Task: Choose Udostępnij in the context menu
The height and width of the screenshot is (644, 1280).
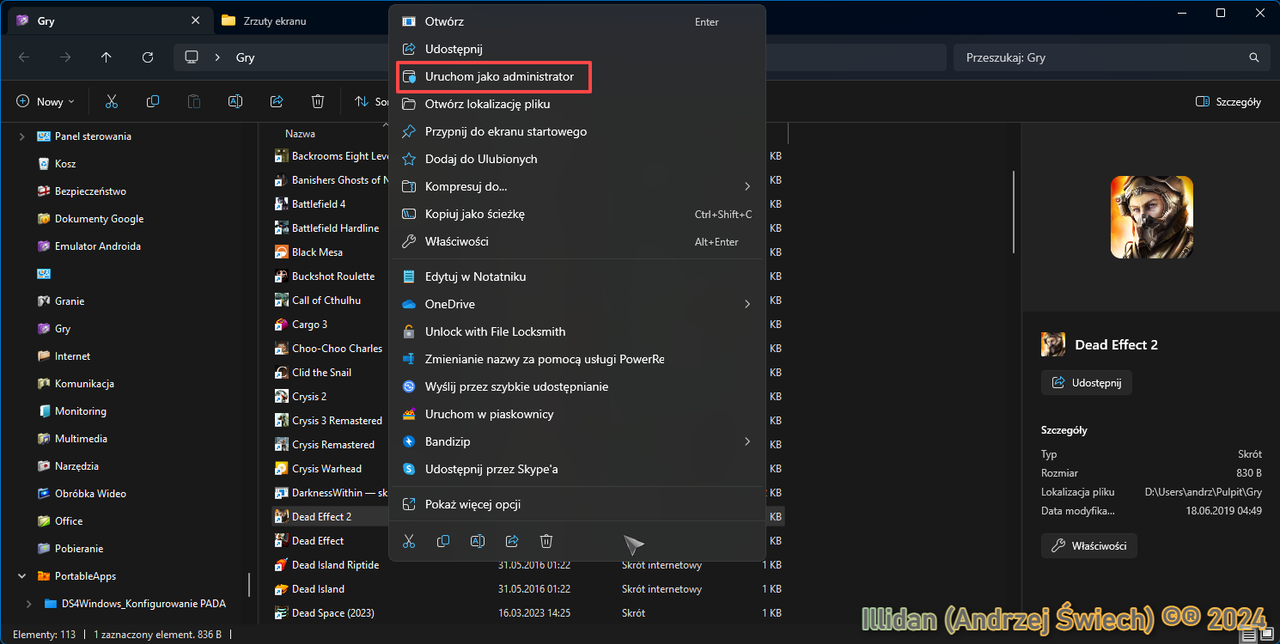Action: click(x=577, y=49)
